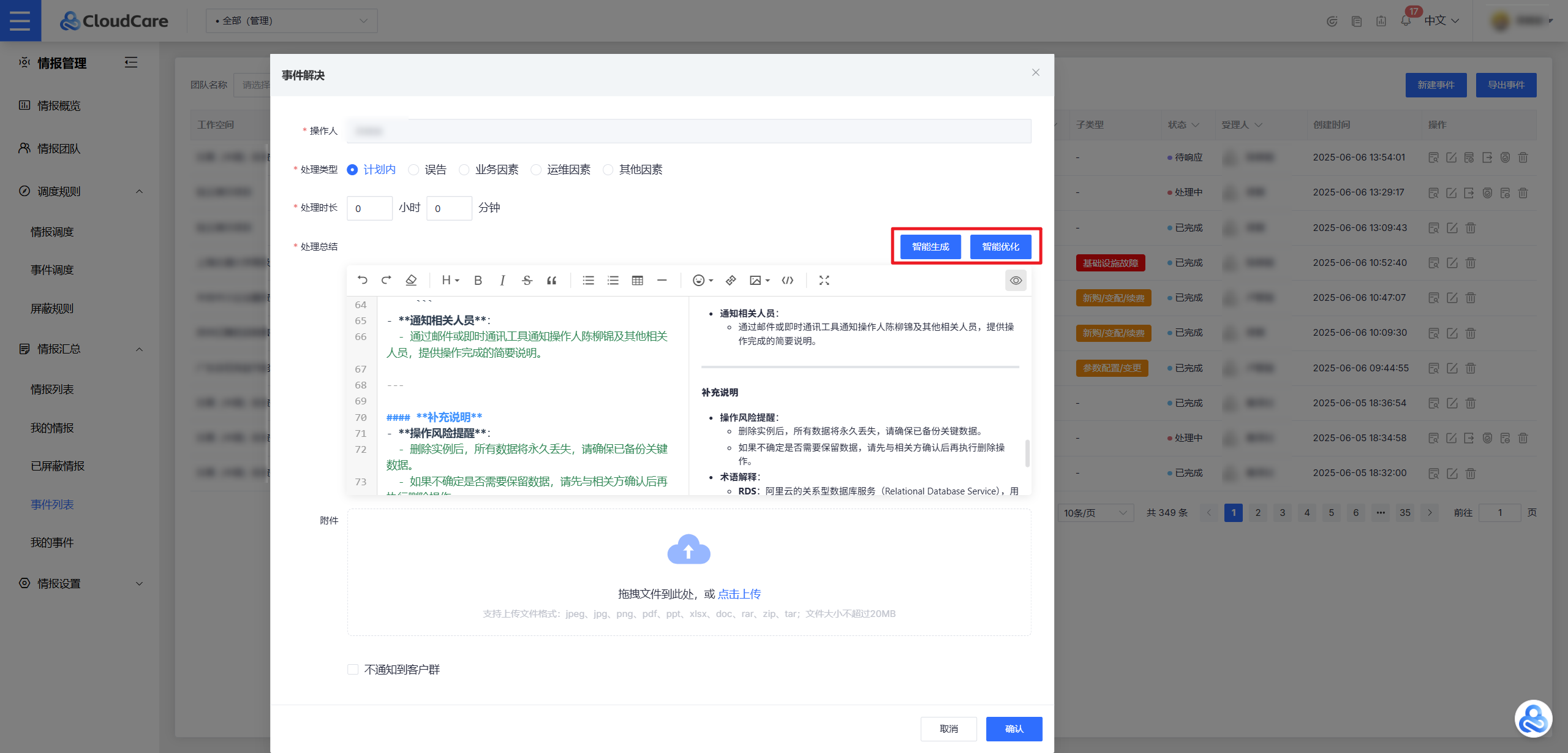Viewport: 1568px width, 753px height.
Task: Check 不通知到客户群 checkbox
Action: point(353,669)
